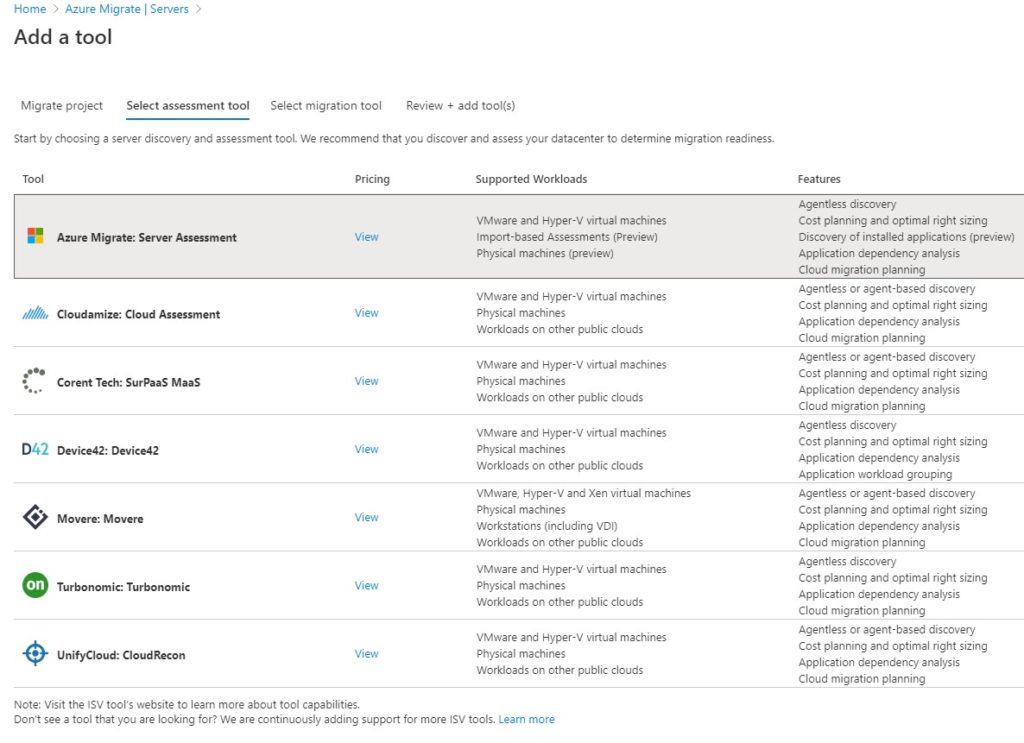Click 'Workloads on other public clouds' in Cloudamize row
The width and height of the screenshot is (1024, 743).
(560, 329)
